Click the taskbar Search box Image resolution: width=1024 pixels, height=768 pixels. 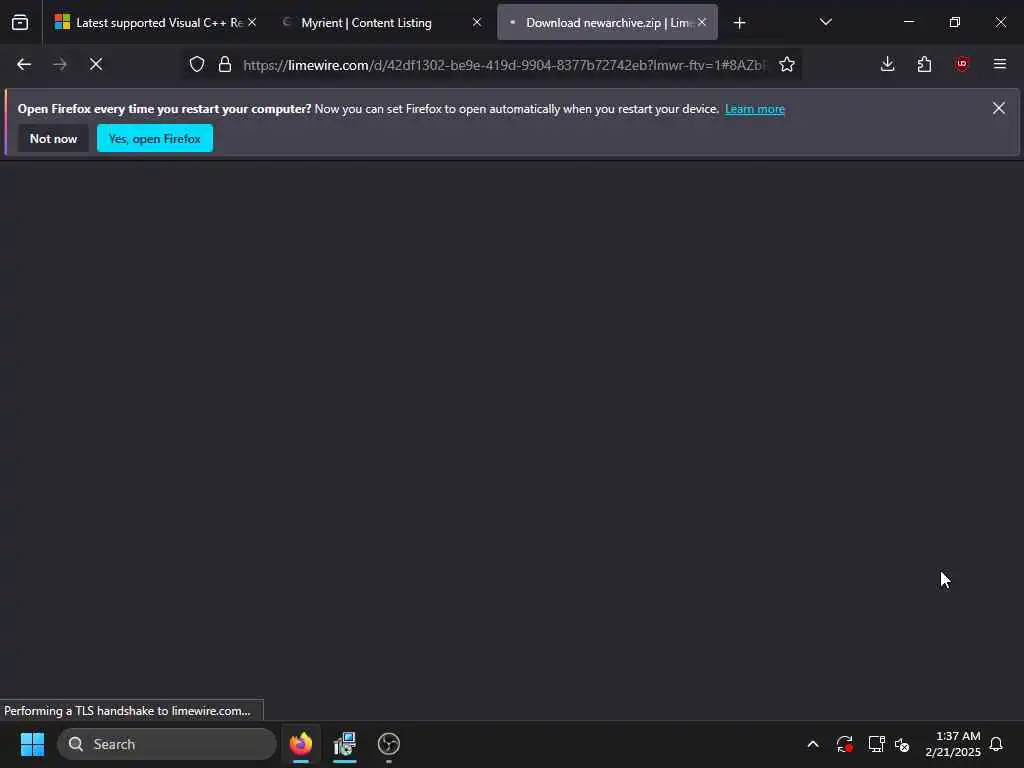167,744
